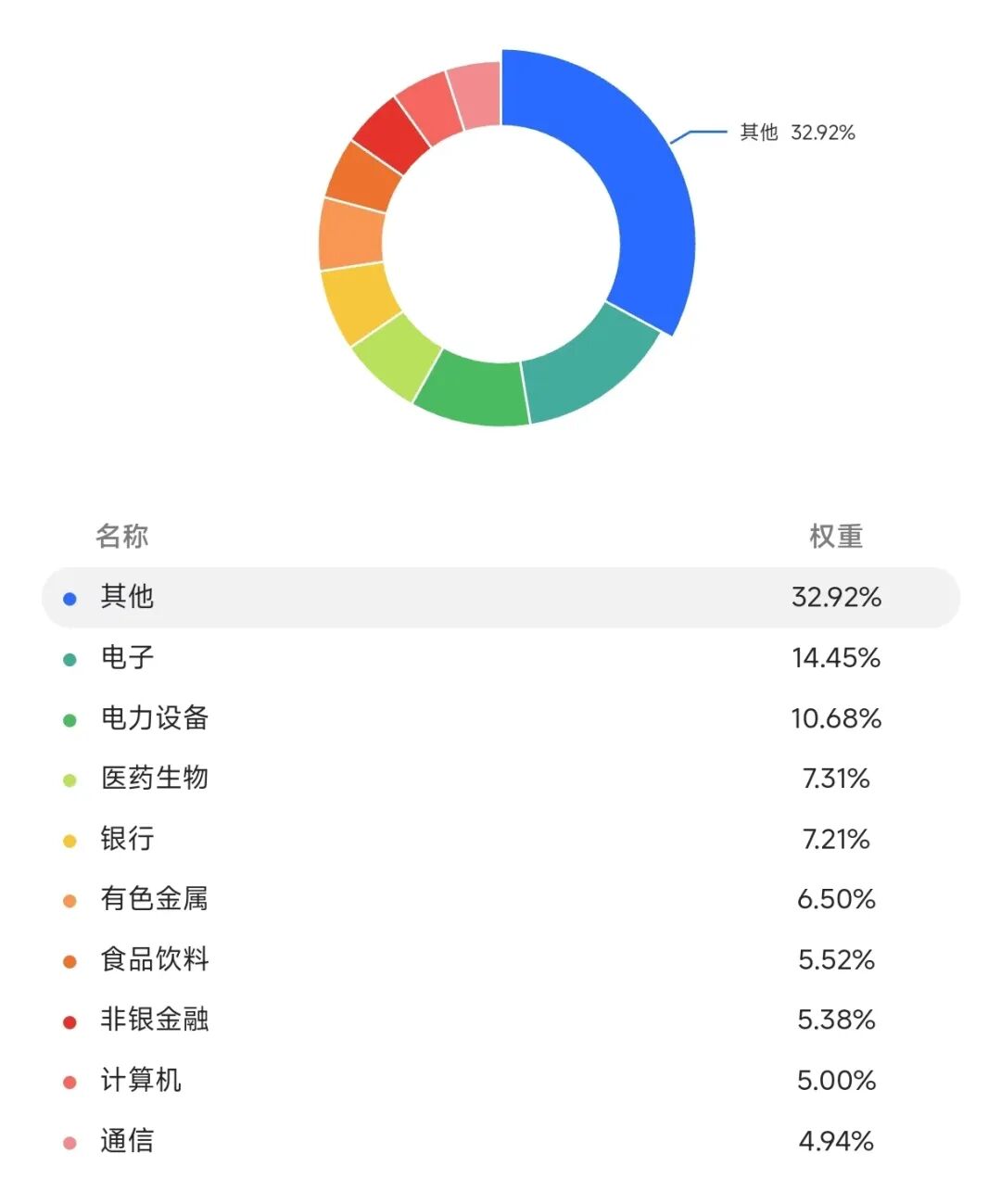Screen dimensions: 1001x1204
Task: Click the teal dot beside 电子
Action: (70, 660)
